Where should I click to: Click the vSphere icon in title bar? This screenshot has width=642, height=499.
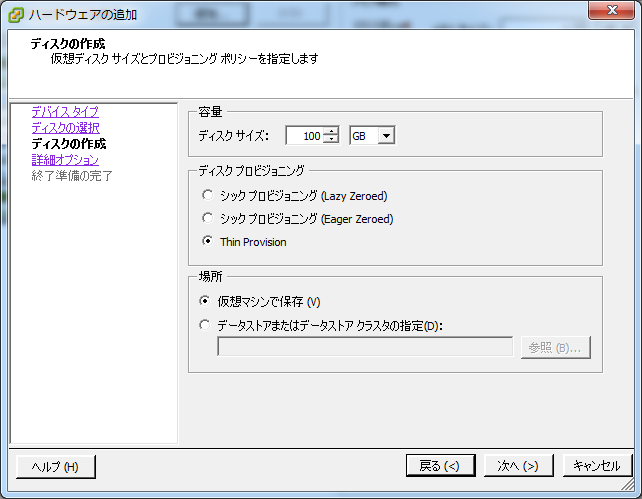point(16,14)
